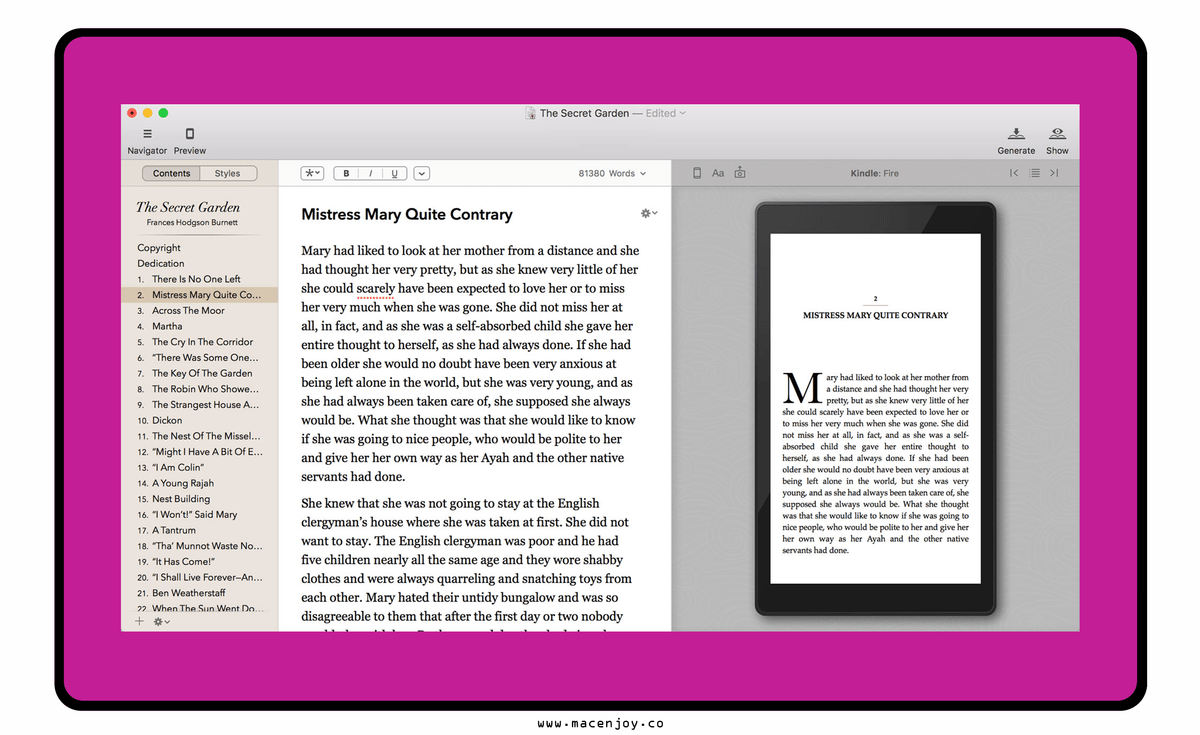Click the camera snapshot icon in preview bar

click(x=740, y=173)
